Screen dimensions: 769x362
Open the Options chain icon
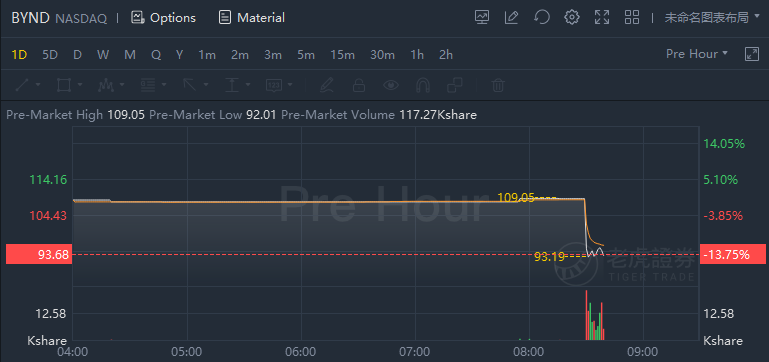(137, 18)
